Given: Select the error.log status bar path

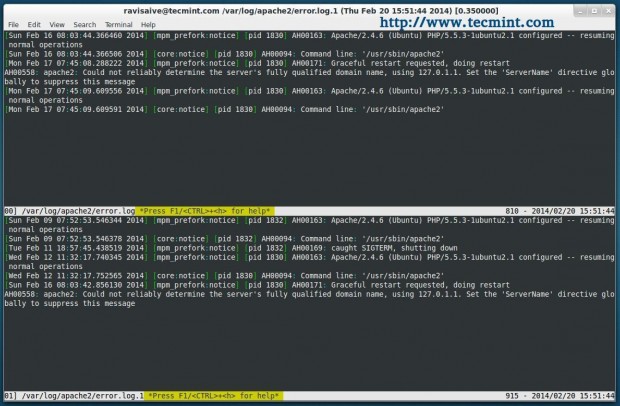Looking at the screenshot, I should click(x=78, y=211).
